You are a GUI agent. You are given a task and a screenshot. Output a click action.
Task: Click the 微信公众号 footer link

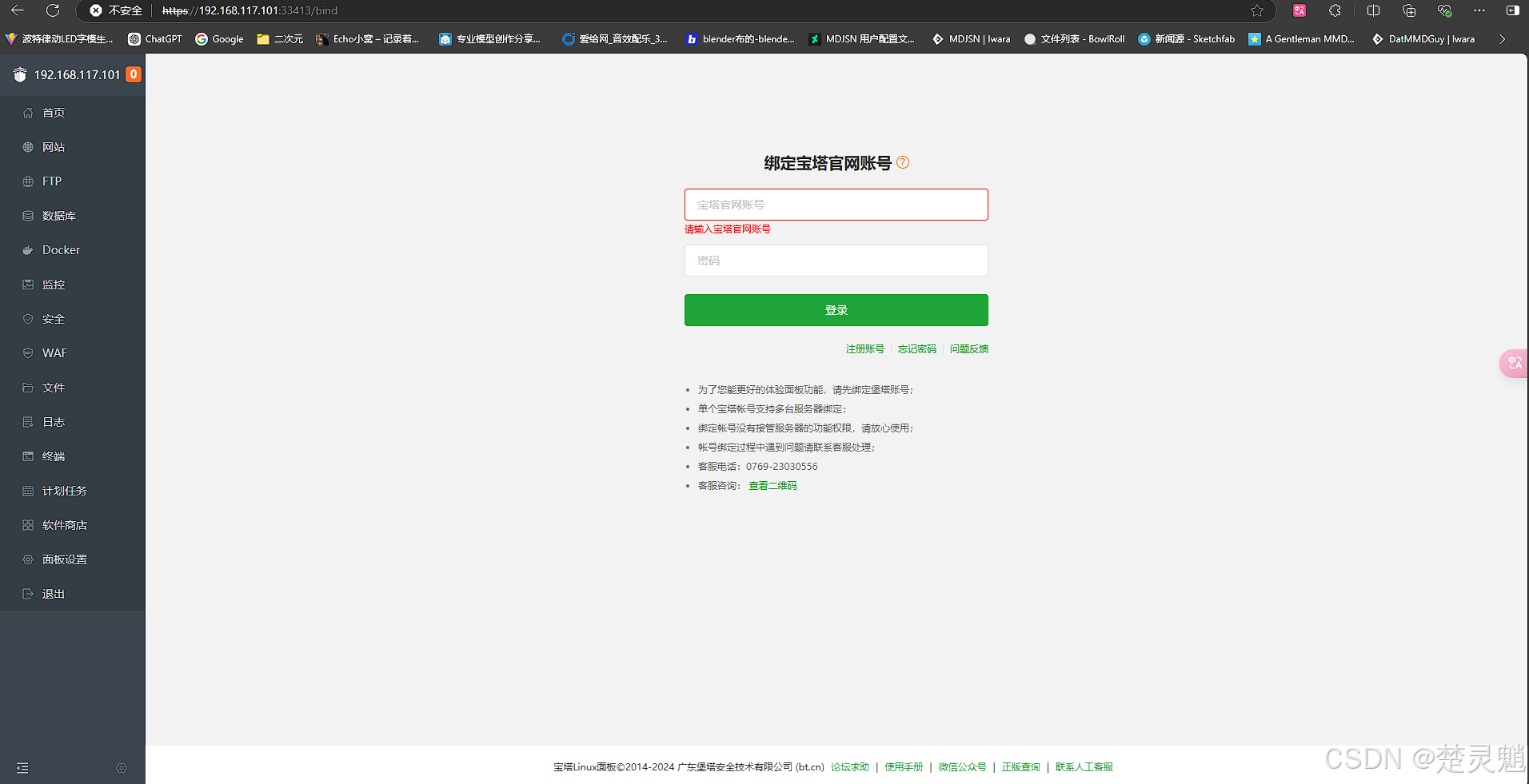[x=963, y=767]
